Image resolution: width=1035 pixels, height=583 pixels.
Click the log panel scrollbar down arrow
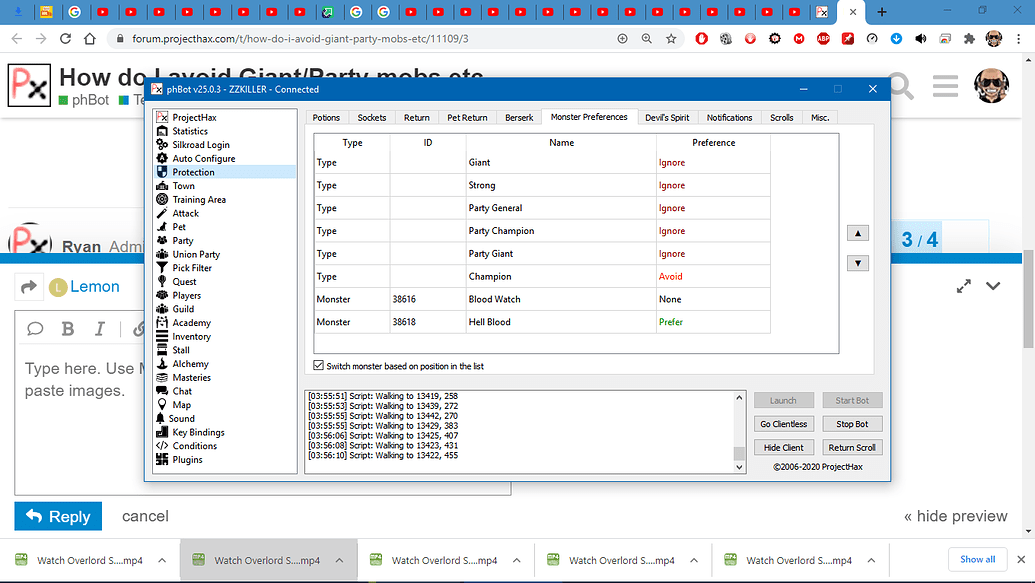739,467
